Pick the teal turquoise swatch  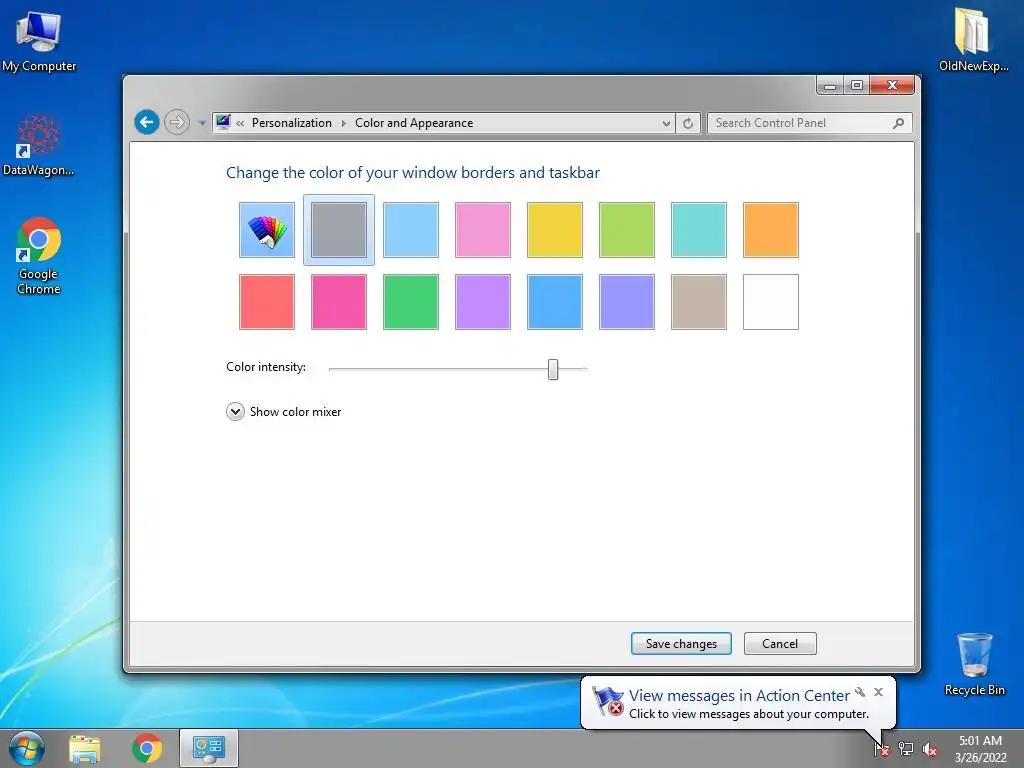699,230
